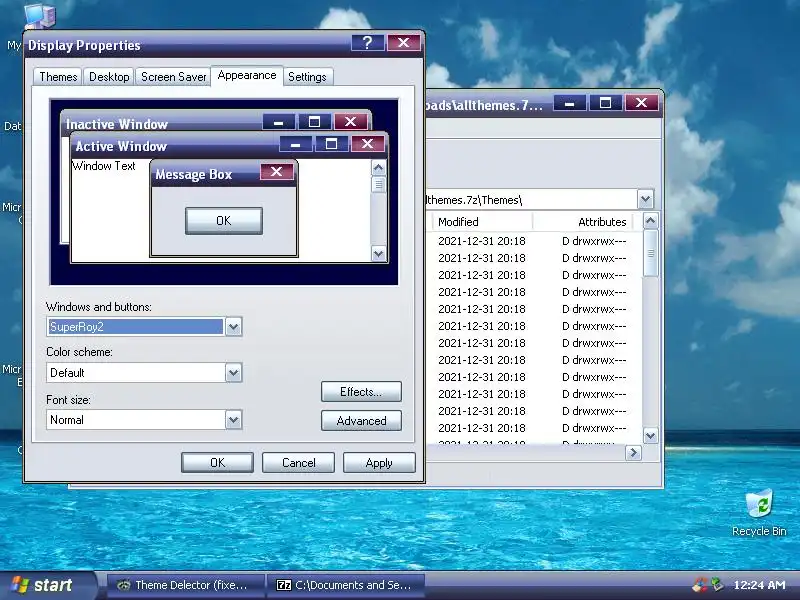Click the Recycle Bin desktop icon
The image size is (800, 600).
point(759,512)
